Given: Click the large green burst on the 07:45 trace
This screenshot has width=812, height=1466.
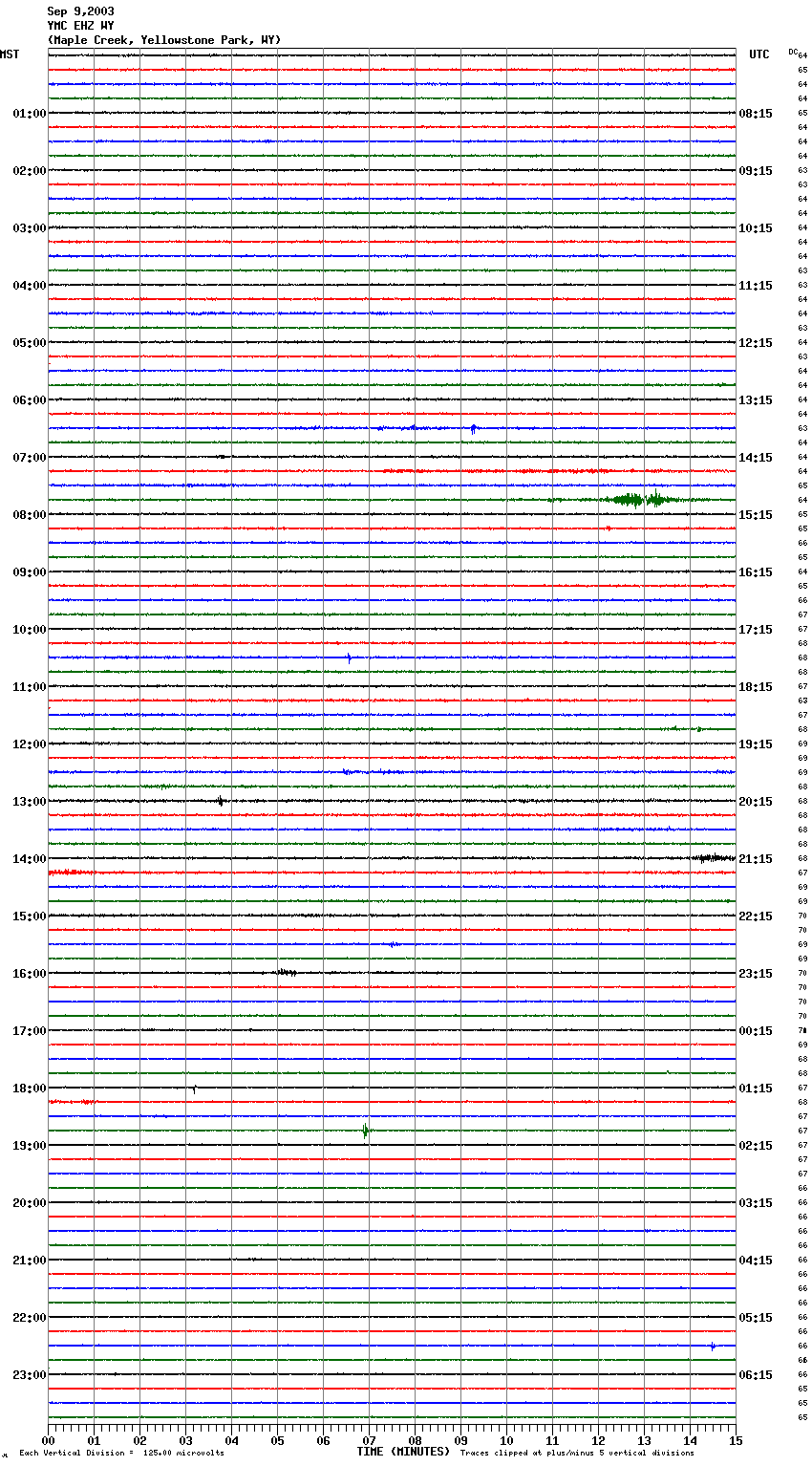Looking at the screenshot, I should point(642,499).
